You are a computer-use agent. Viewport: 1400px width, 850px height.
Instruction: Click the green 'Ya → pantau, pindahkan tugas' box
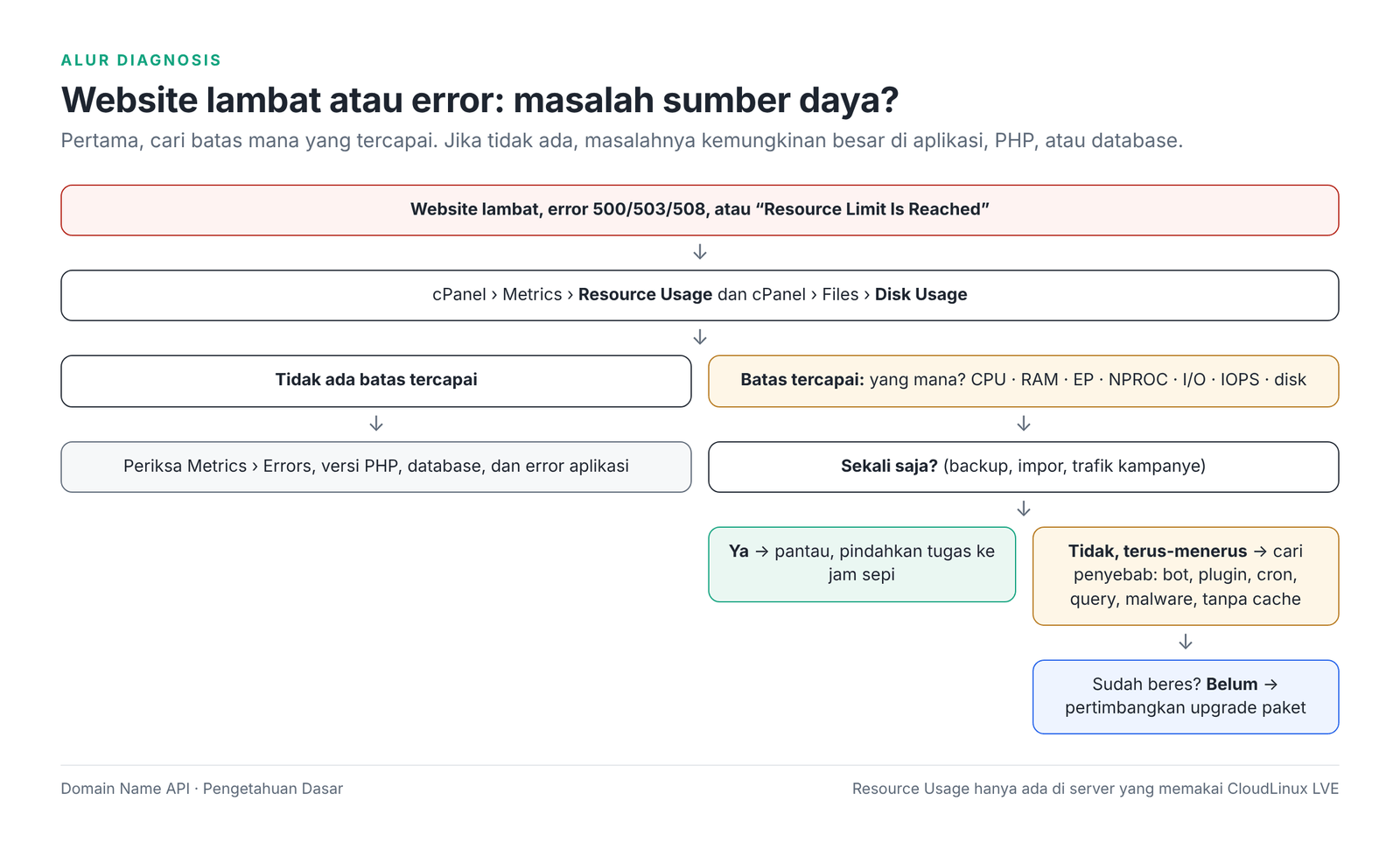[x=862, y=564]
